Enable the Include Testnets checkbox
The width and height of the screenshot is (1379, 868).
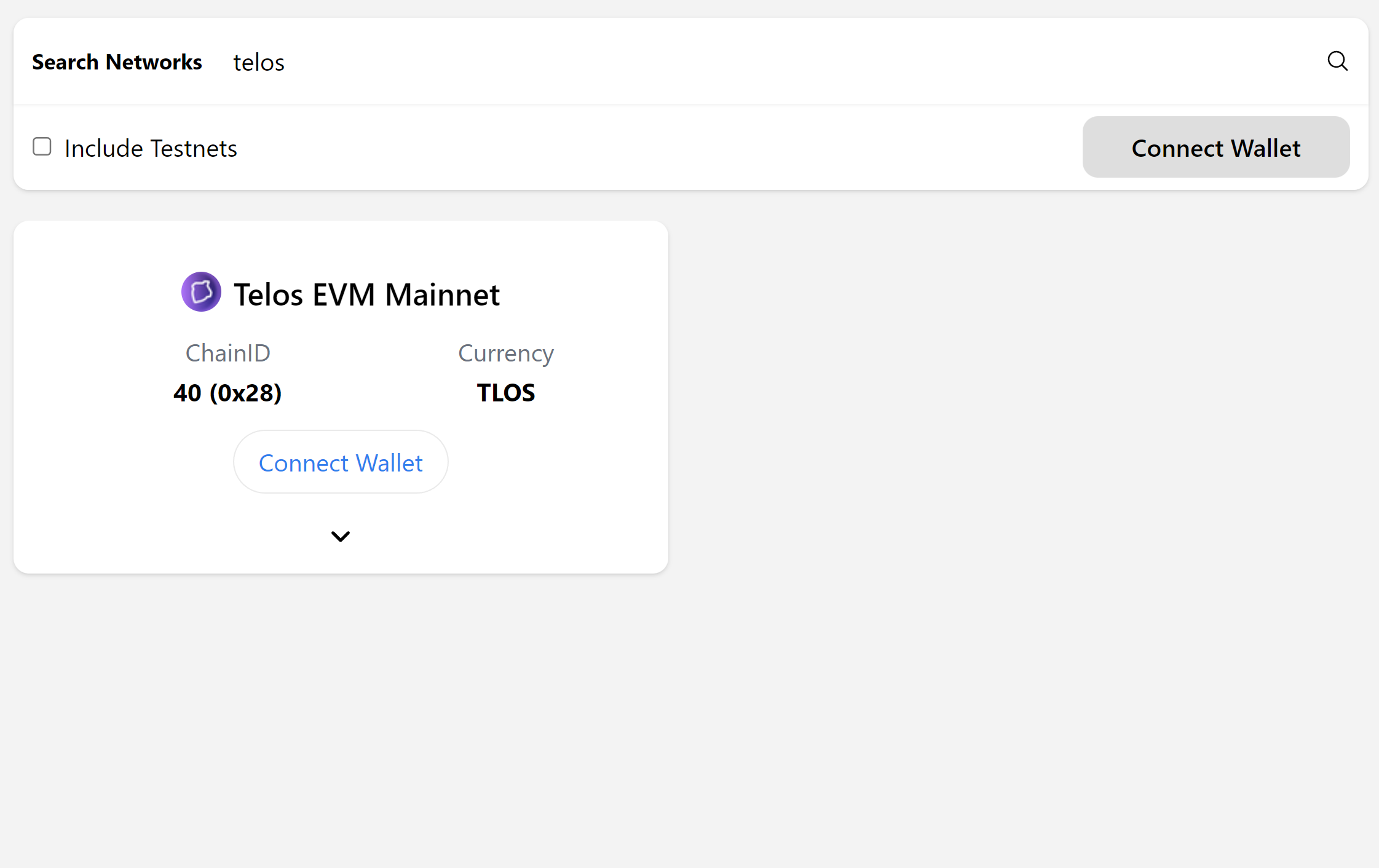click(42, 146)
